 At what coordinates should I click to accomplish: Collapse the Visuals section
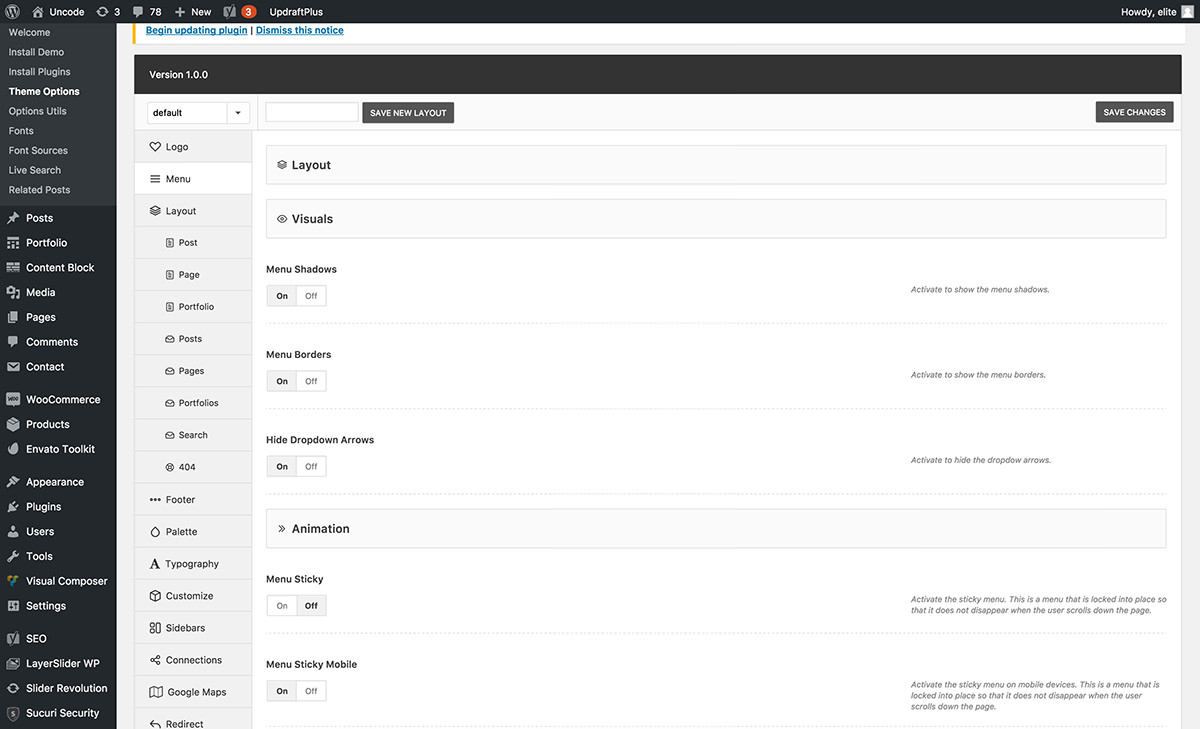(x=716, y=218)
